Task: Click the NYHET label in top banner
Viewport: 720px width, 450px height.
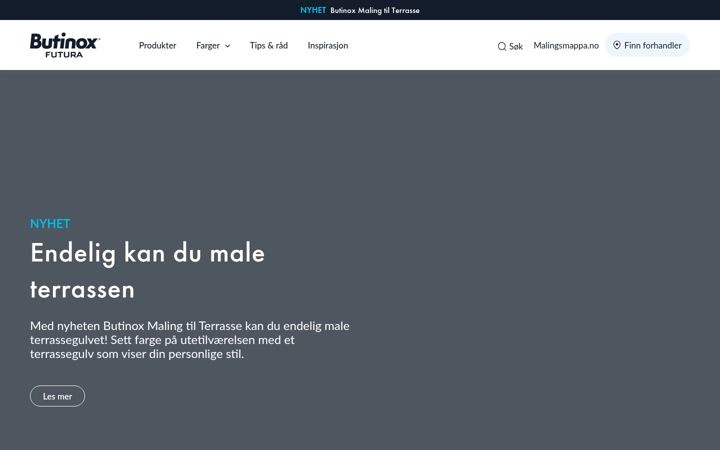Action: click(x=313, y=10)
